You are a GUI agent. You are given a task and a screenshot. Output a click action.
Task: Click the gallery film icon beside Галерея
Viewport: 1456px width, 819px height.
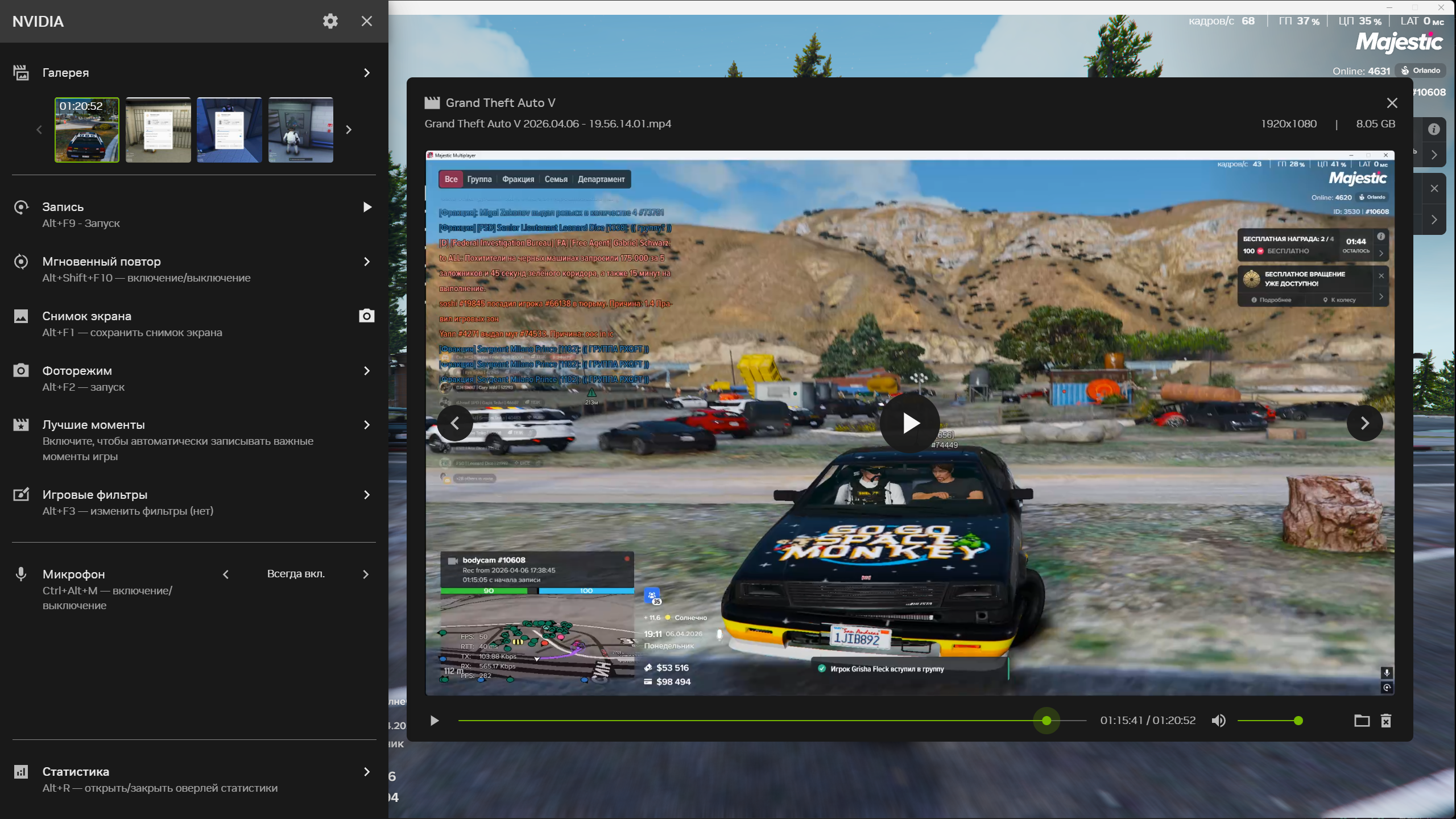click(x=21, y=73)
